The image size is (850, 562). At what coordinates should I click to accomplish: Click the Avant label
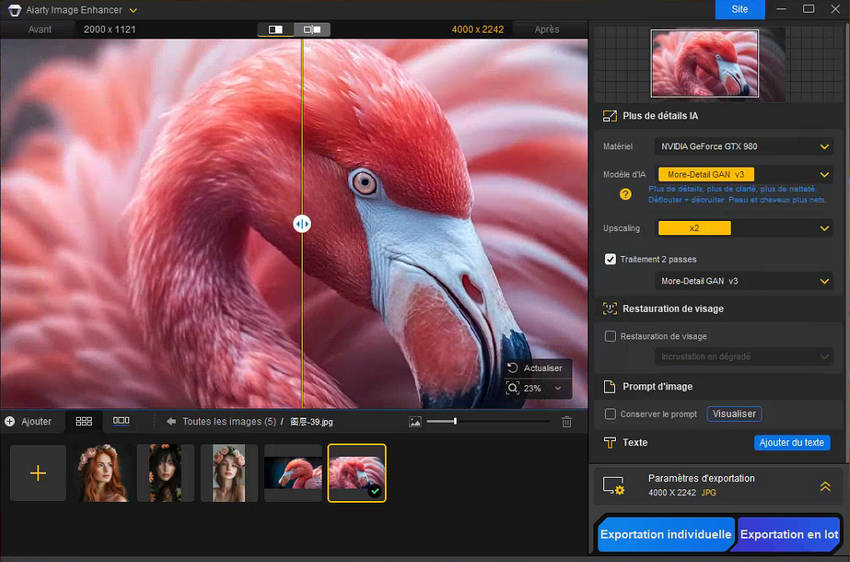click(x=40, y=29)
